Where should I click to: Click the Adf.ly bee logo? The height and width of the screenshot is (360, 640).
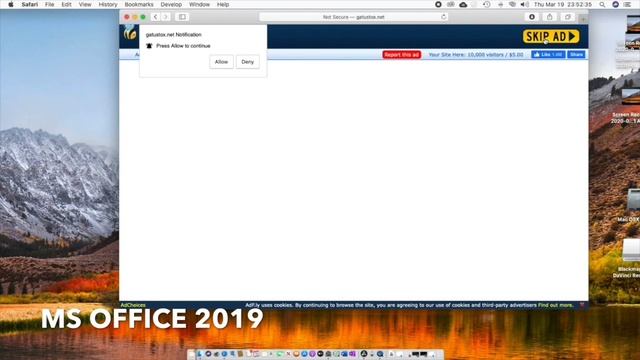tap(130, 33)
